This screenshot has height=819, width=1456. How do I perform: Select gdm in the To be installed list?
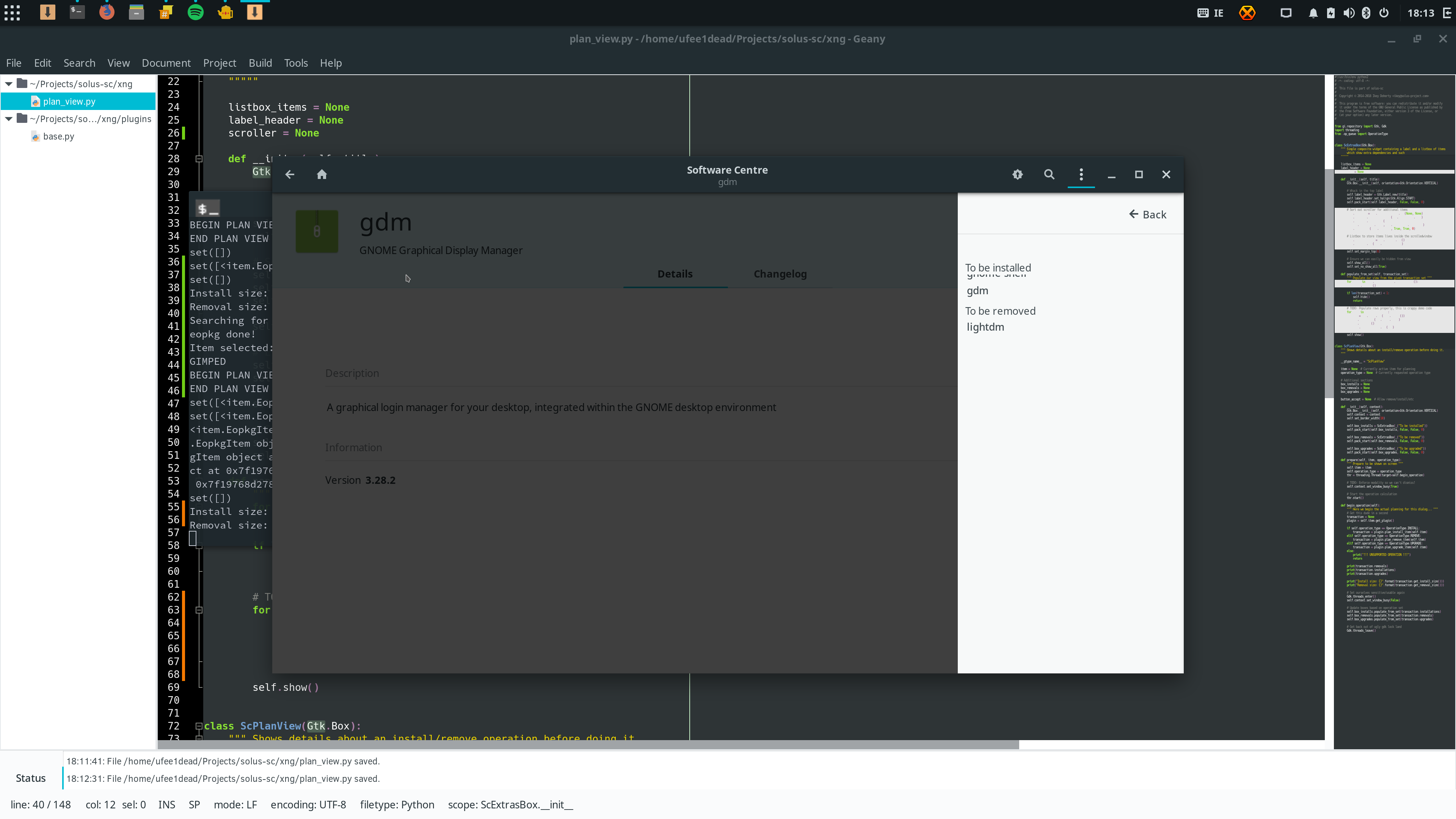tap(977, 290)
